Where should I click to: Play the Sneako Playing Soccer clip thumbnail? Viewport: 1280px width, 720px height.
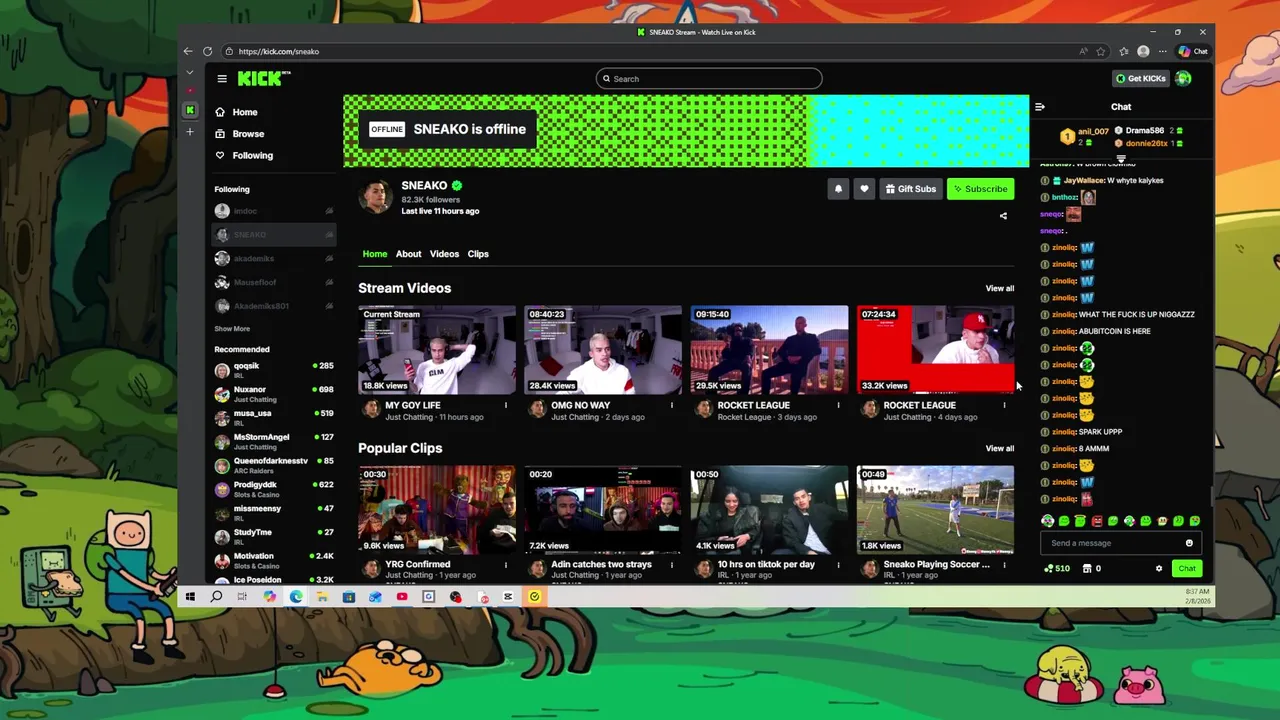tap(935, 510)
